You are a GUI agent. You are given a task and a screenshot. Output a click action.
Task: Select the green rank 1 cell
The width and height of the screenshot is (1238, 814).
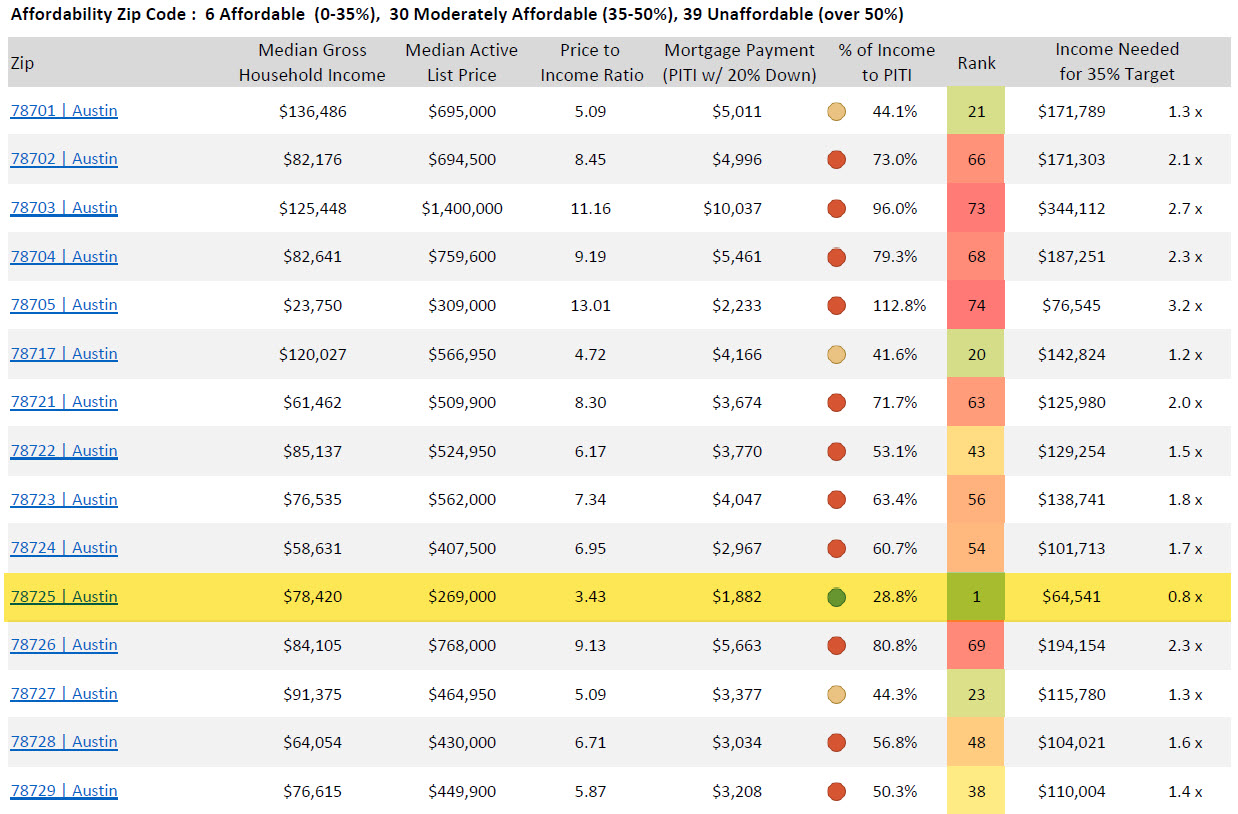[x=976, y=597]
